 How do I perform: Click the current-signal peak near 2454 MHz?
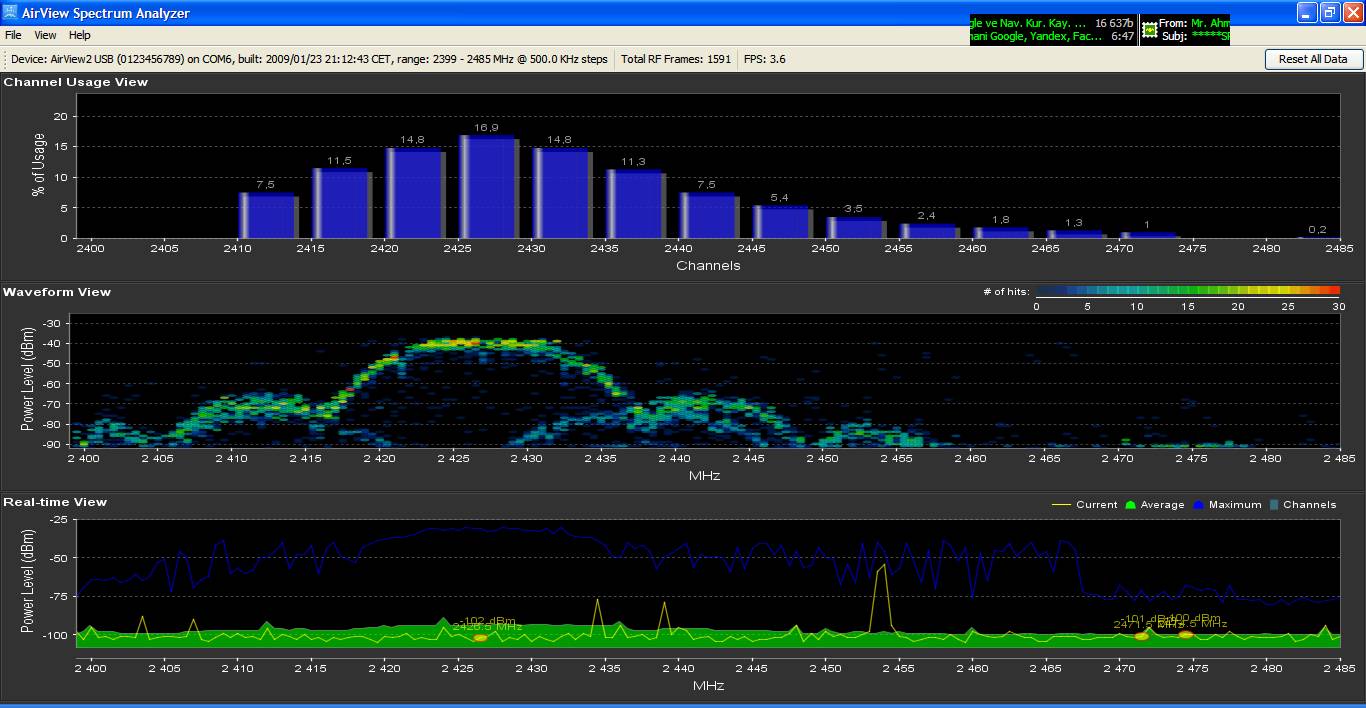[x=882, y=567]
